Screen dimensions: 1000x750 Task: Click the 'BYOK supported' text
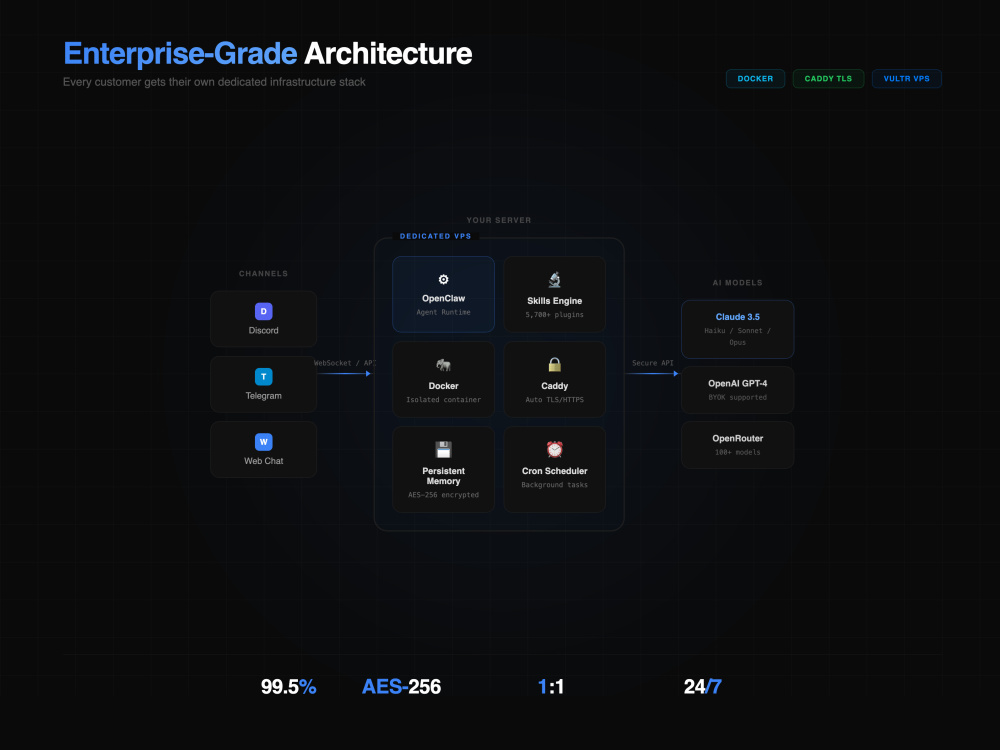coord(737,397)
